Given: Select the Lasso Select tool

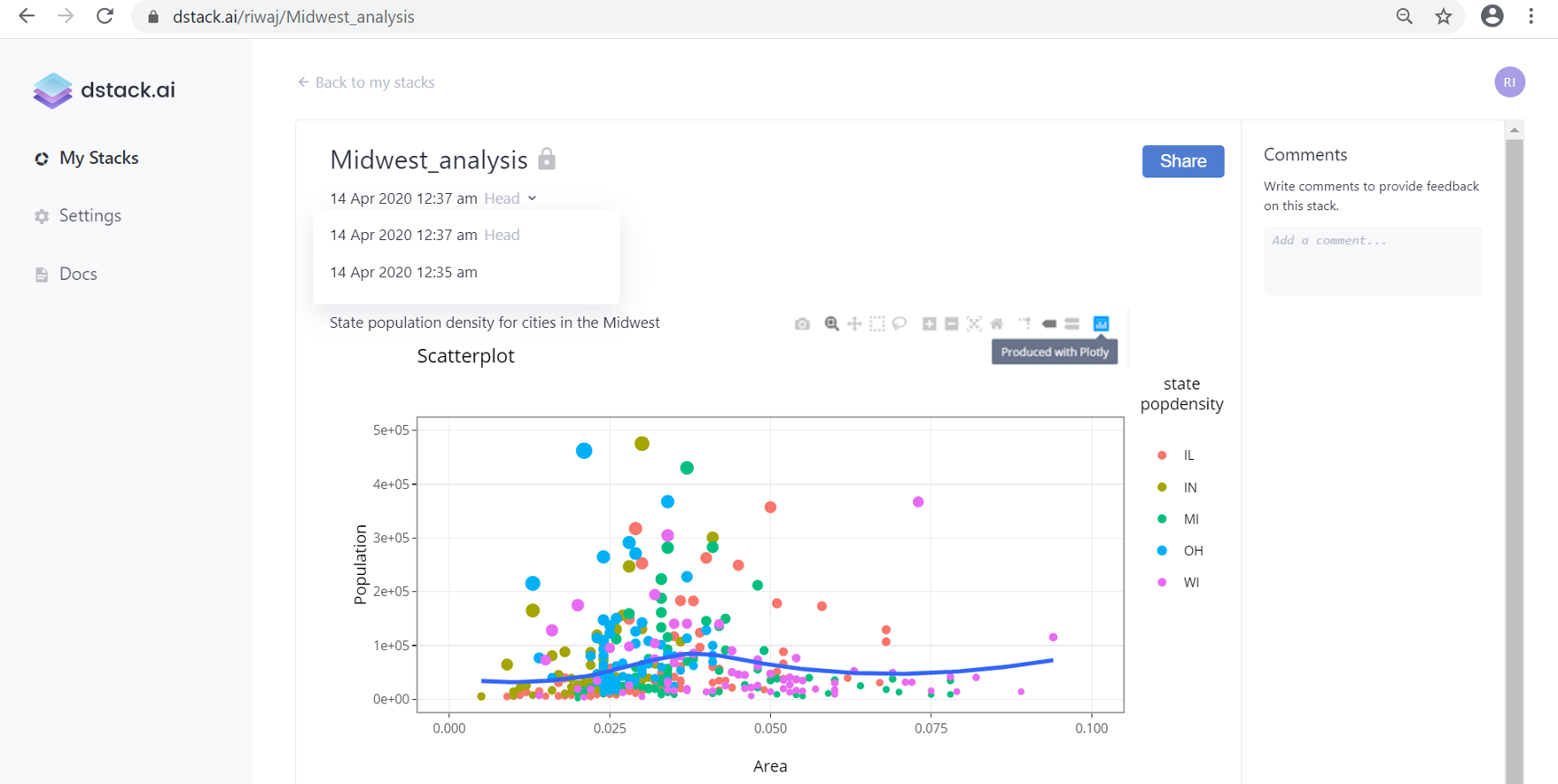Looking at the screenshot, I should 900,324.
